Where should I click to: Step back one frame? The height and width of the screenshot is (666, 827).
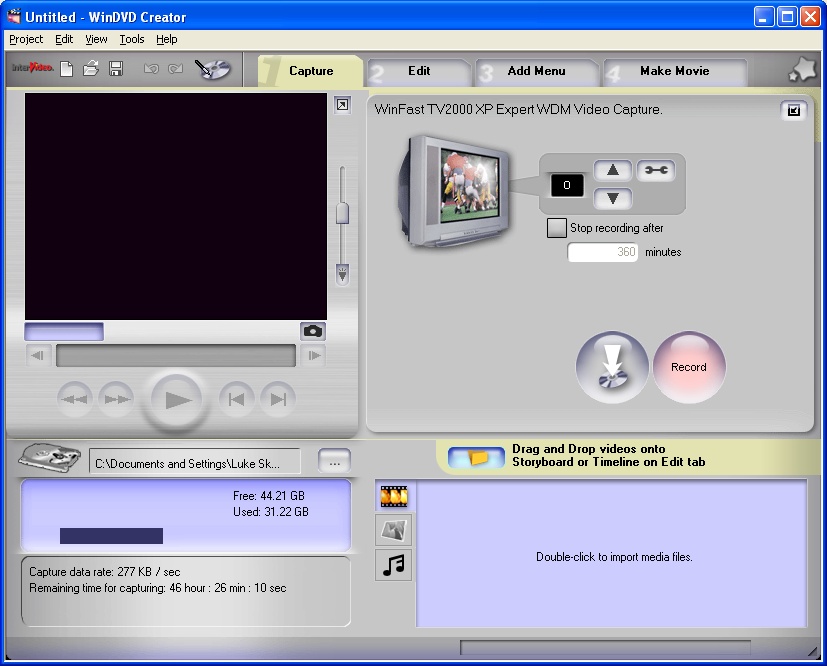(x=39, y=355)
